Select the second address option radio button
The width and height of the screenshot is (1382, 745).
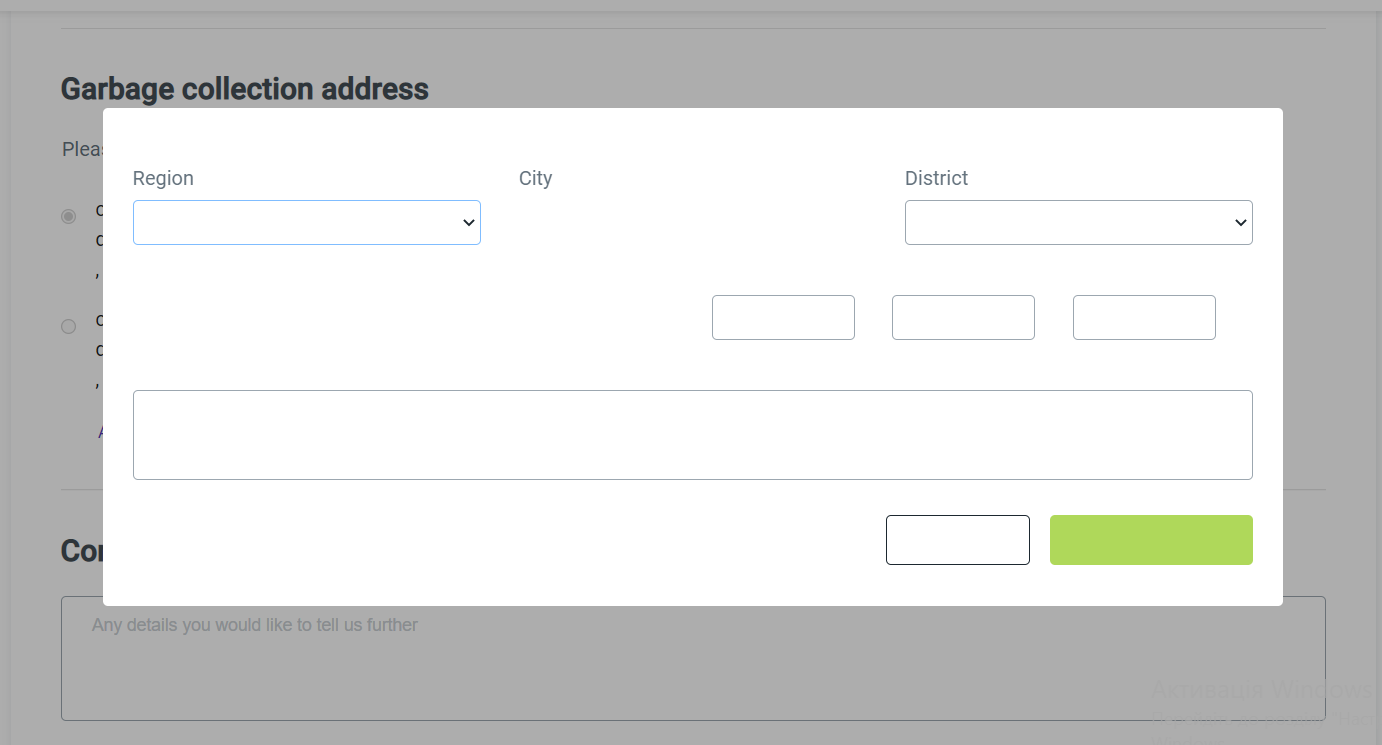coord(68,326)
